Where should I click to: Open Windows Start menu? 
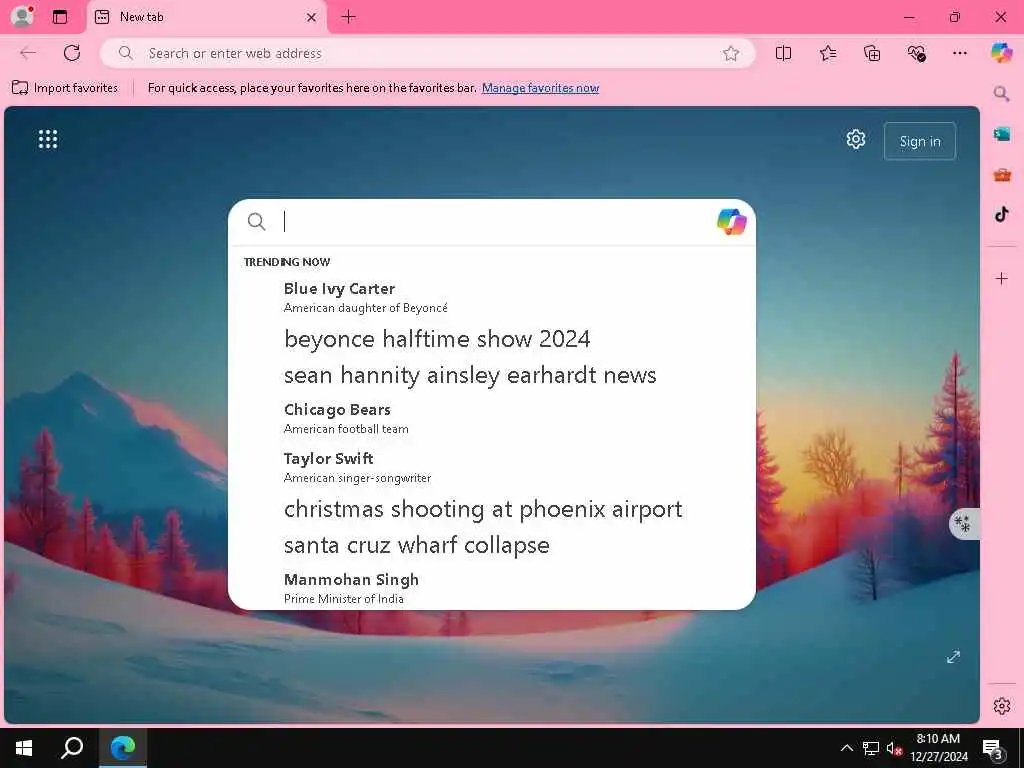pos(24,748)
